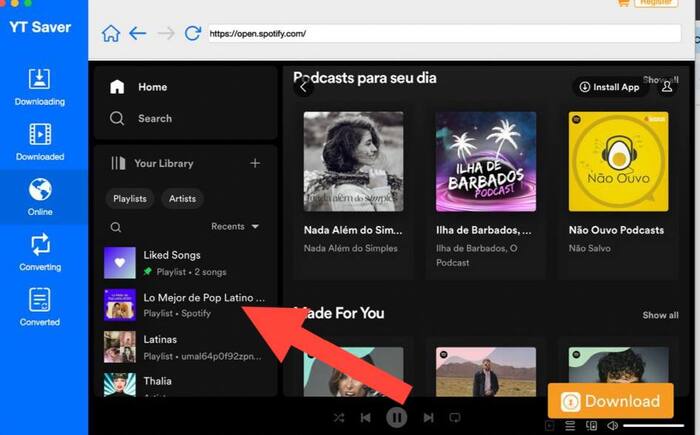Select the Online globe tab
The height and width of the screenshot is (435, 700).
(40, 197)
